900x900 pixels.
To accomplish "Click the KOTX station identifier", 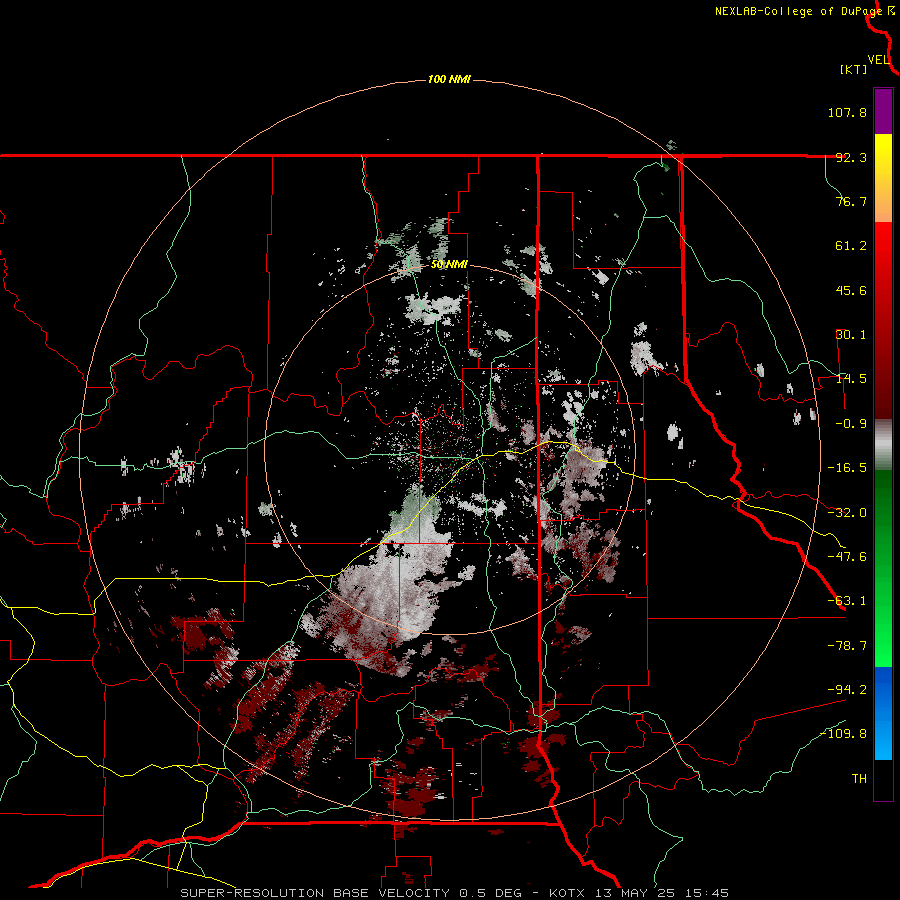I will point(567,893).
